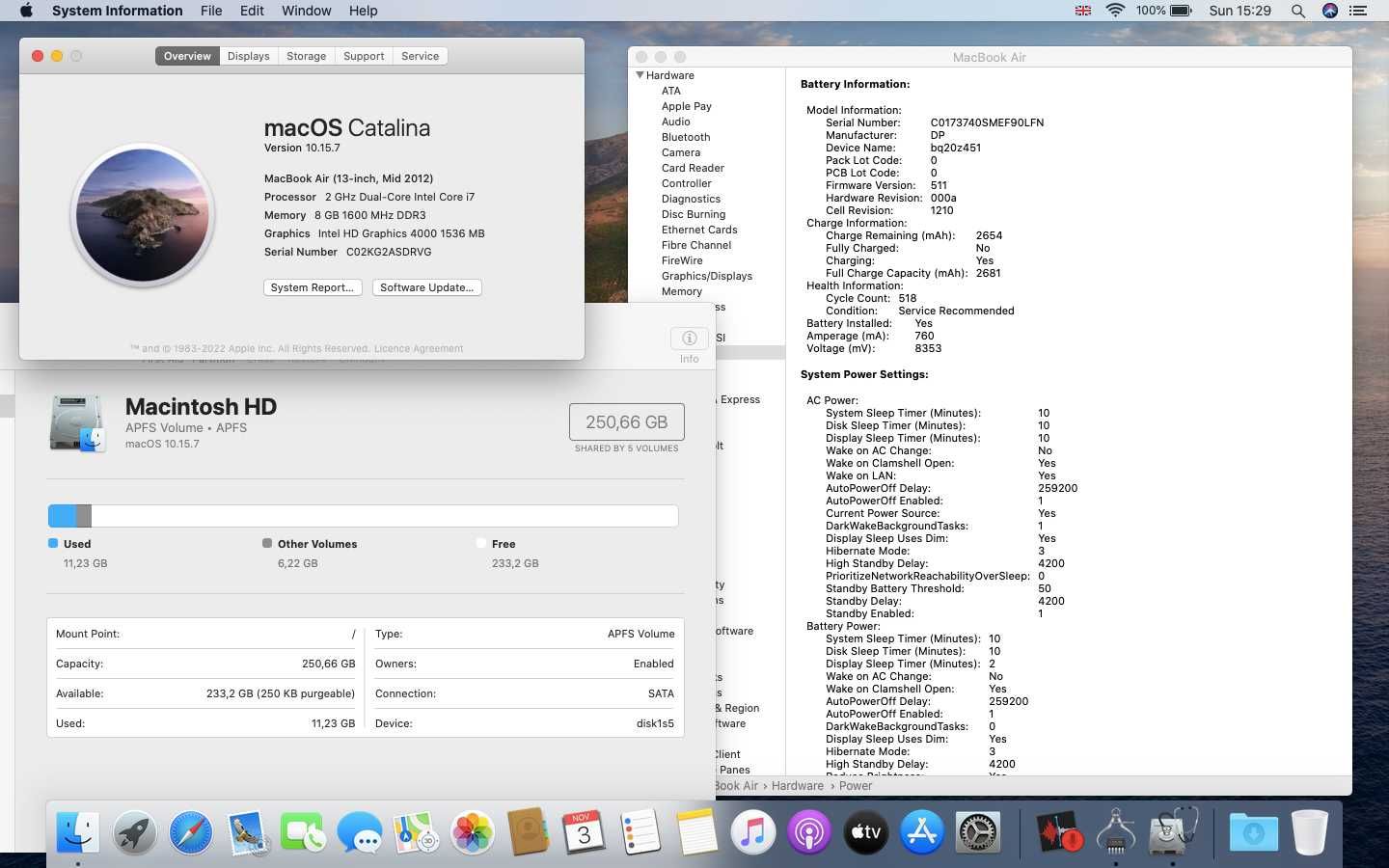Open the Licence Agreement link
This screenshot has height=868, width=1389.
pyautogui.click(x=419, y=348)
